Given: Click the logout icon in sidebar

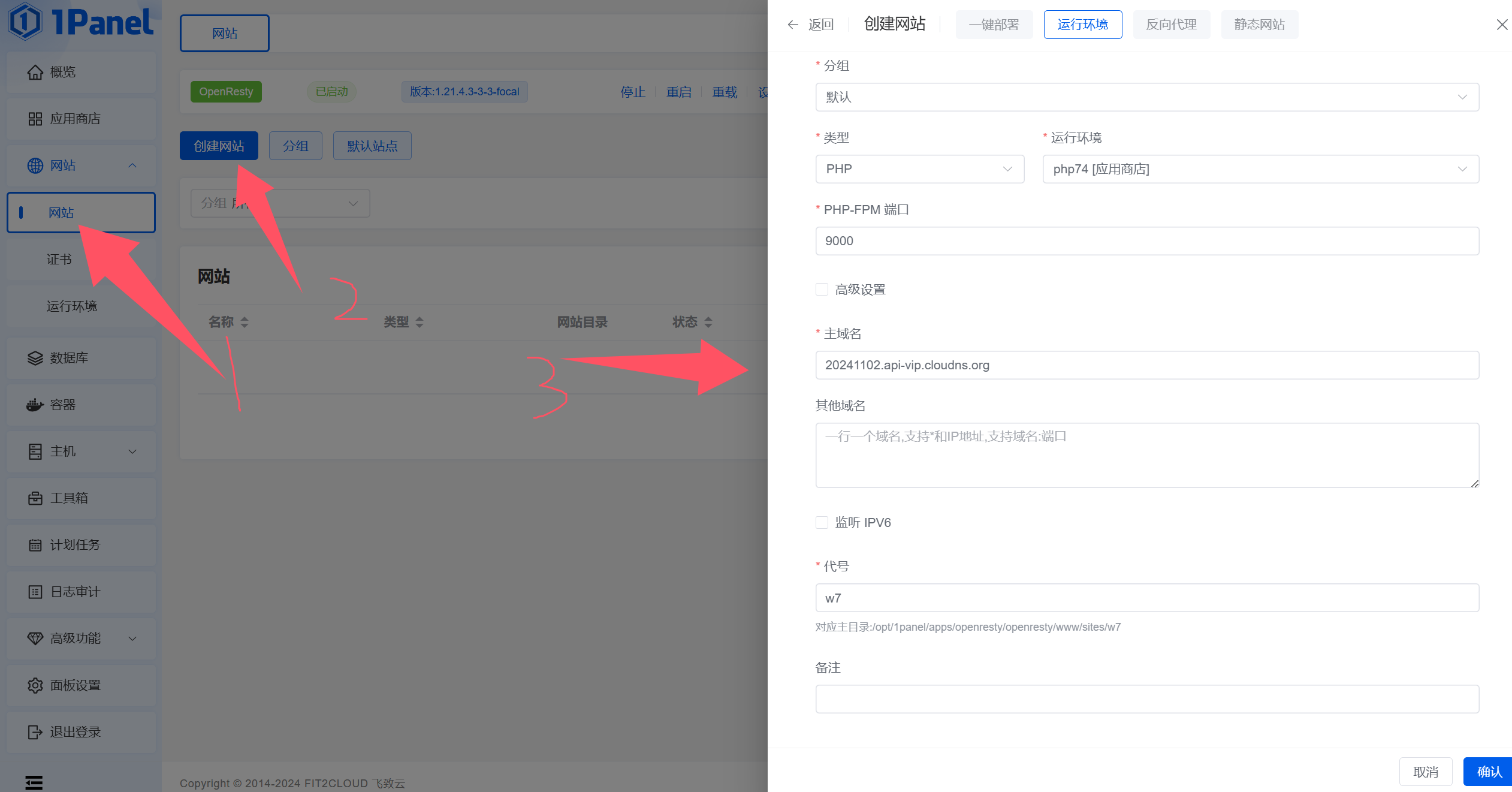Looking at the screenshot, I should [35, 732].
